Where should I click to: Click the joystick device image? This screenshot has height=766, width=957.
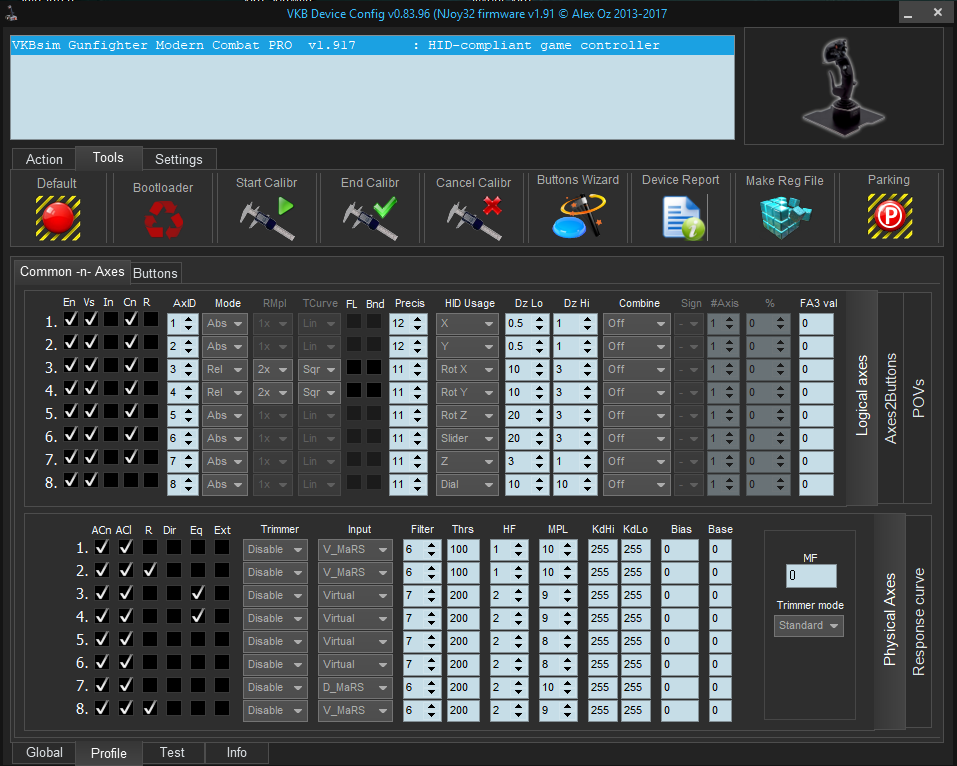(843, 86)
